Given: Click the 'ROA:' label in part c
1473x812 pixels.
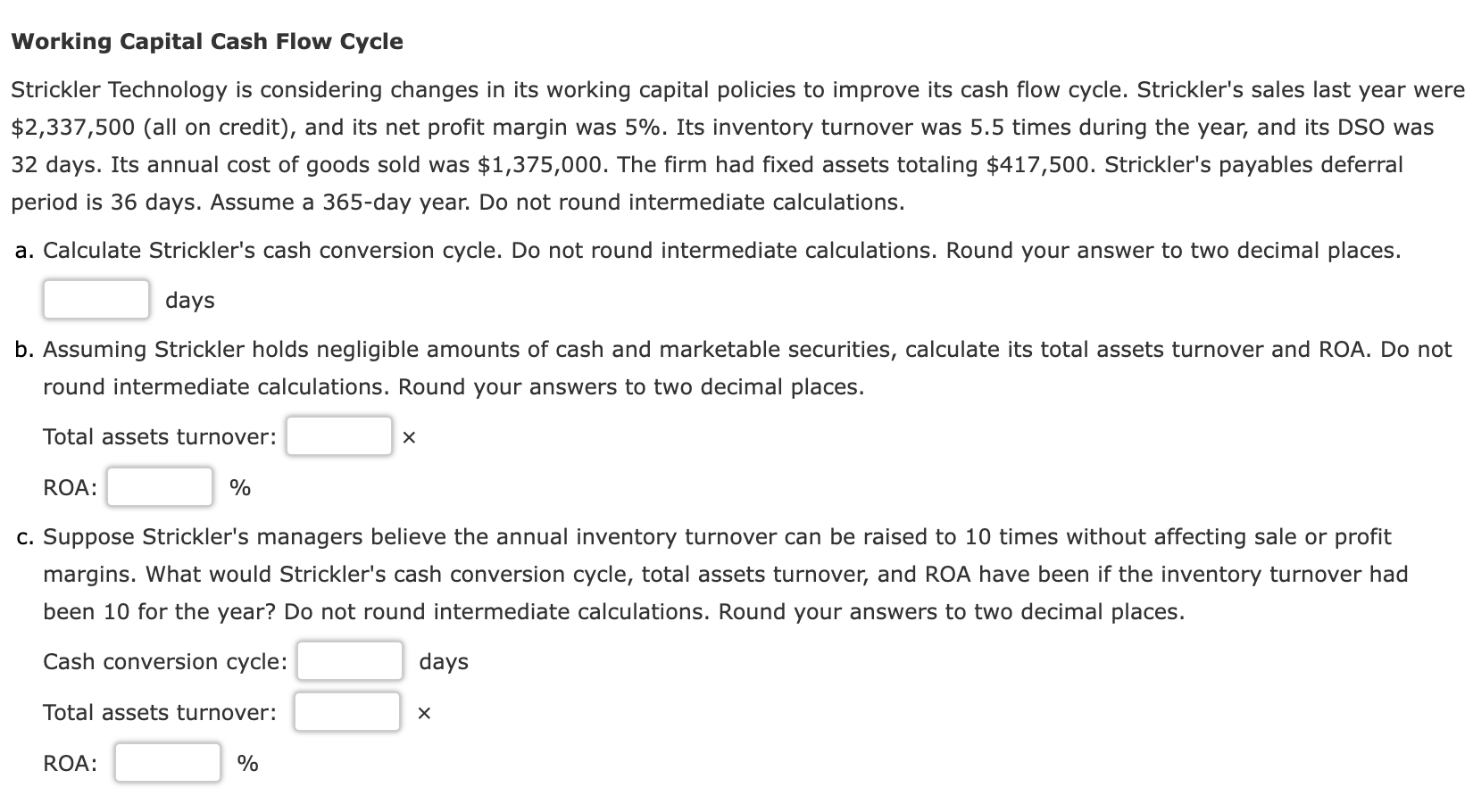Looking at the screenshot, I should point(70,764).
